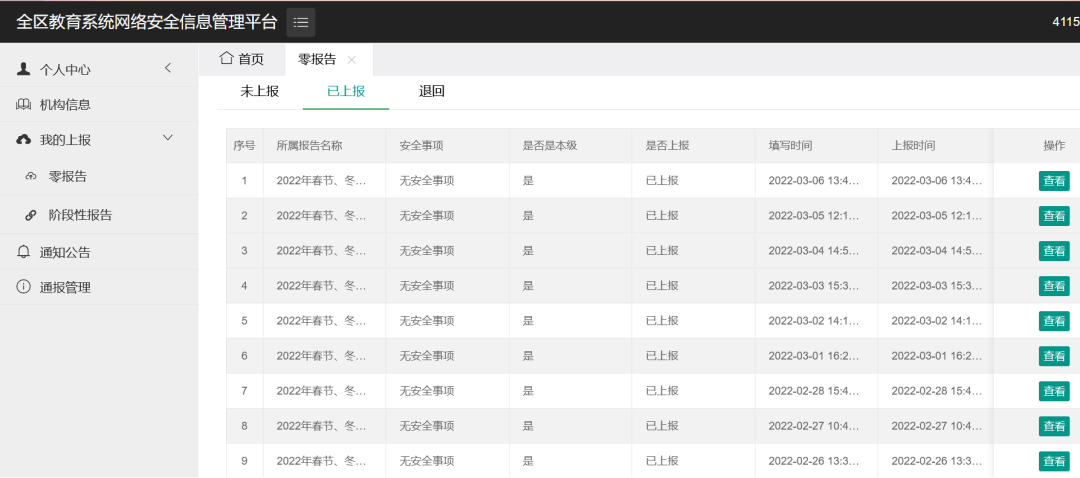Click the 通知公告 bell icon

click(x=24, y=252)
